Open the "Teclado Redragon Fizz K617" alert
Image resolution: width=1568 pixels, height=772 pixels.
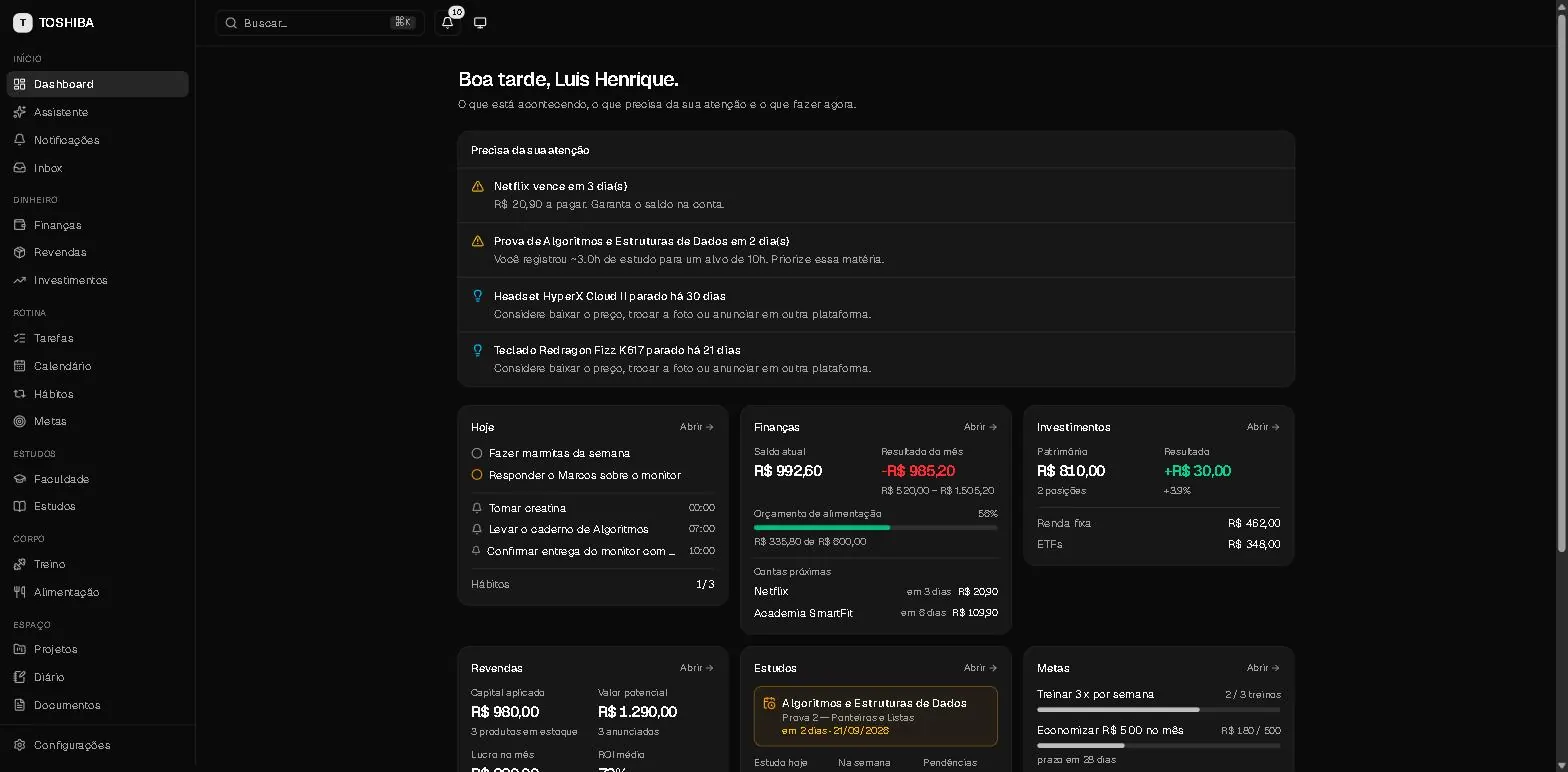(x=876, y=359)
